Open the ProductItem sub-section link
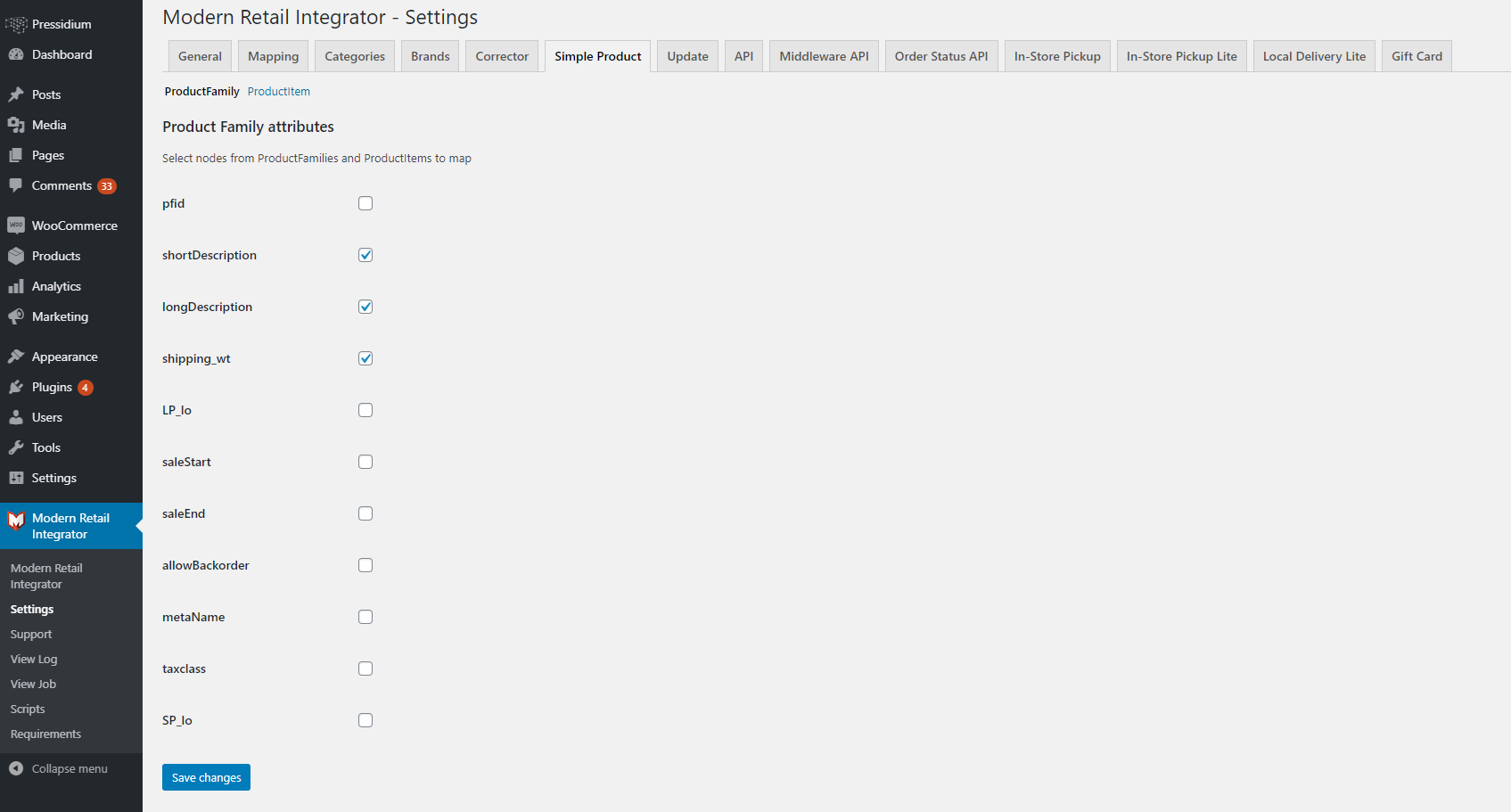This screenshot has width=1511, height=812. pyautogui.click(x=279, y=92)
